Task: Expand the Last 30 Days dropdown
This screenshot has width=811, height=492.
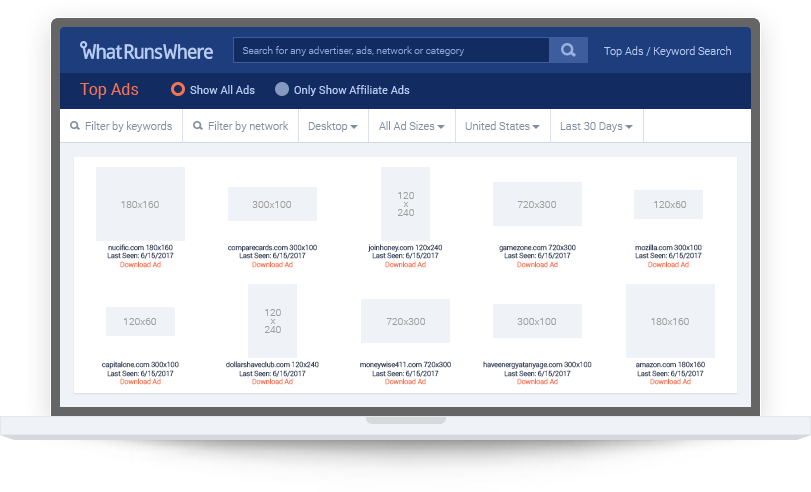Action: [596, 127]
